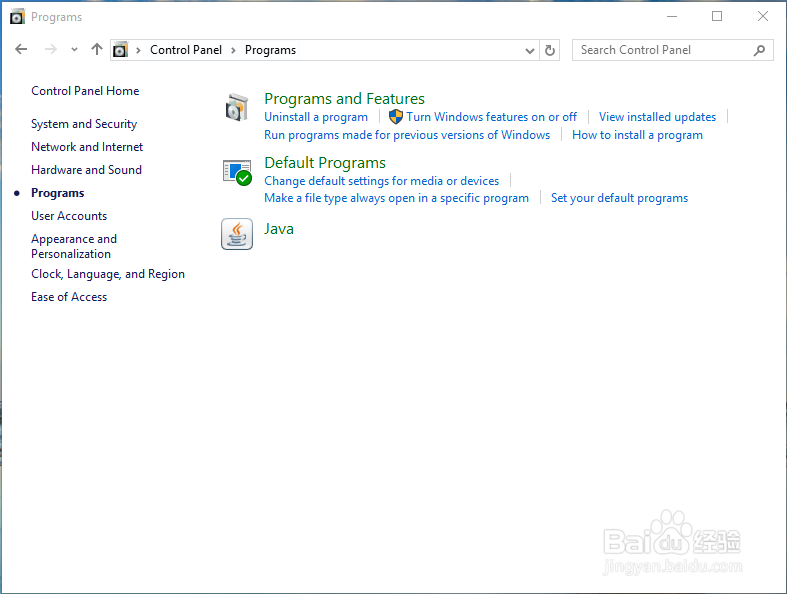Click How to install a program
Viewport: 787px width, 594px height.
tap(637, 135)
